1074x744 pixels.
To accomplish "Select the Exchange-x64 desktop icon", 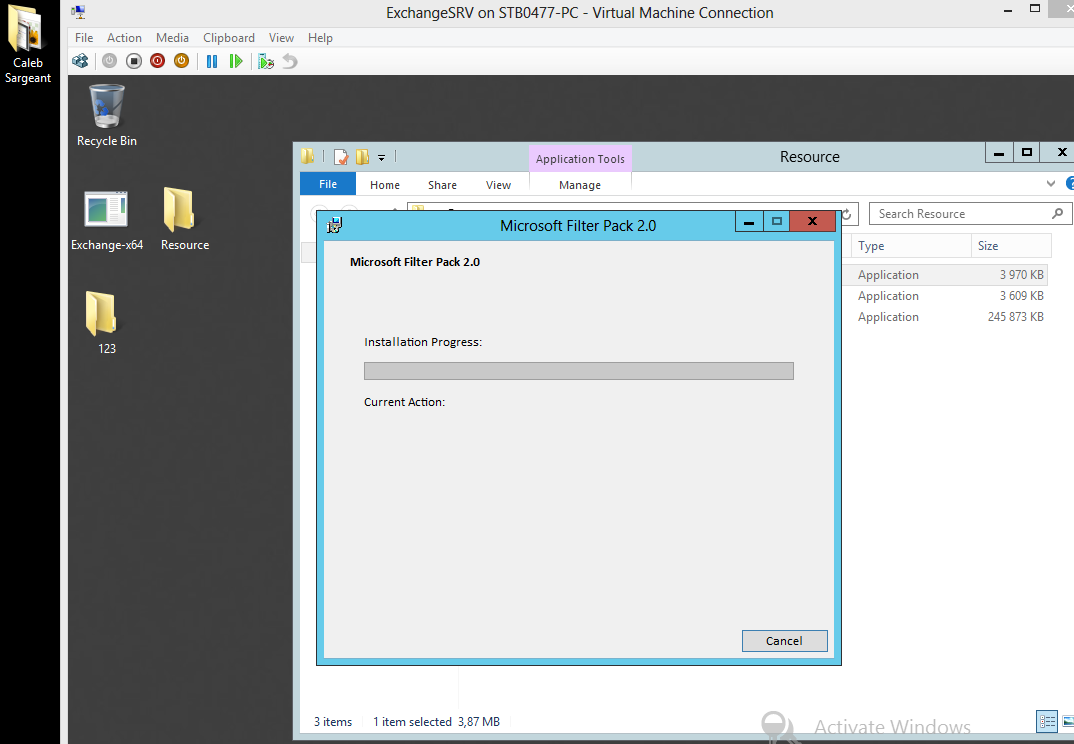I will coord(107,220).
